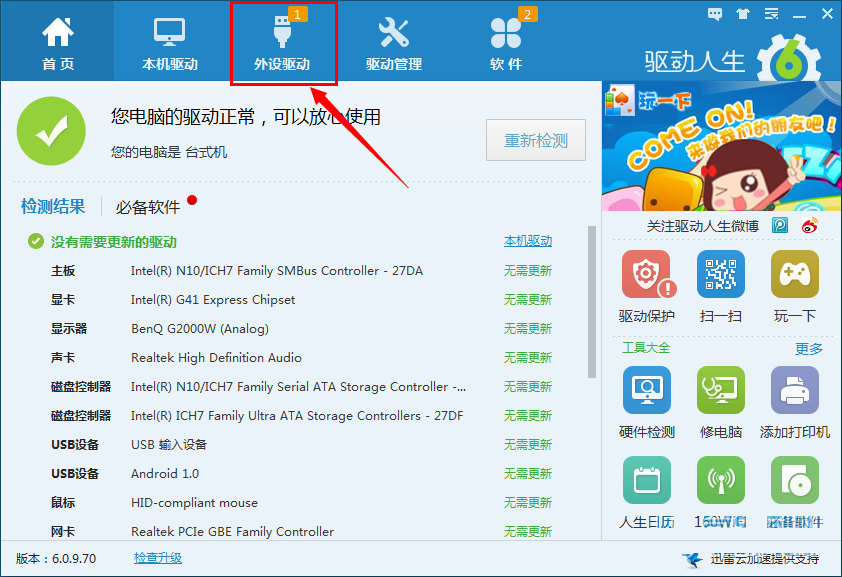This screenshot has height=577, width=842.
Task: Launch the 160WiFi tool icon
Action: [720, 481]
